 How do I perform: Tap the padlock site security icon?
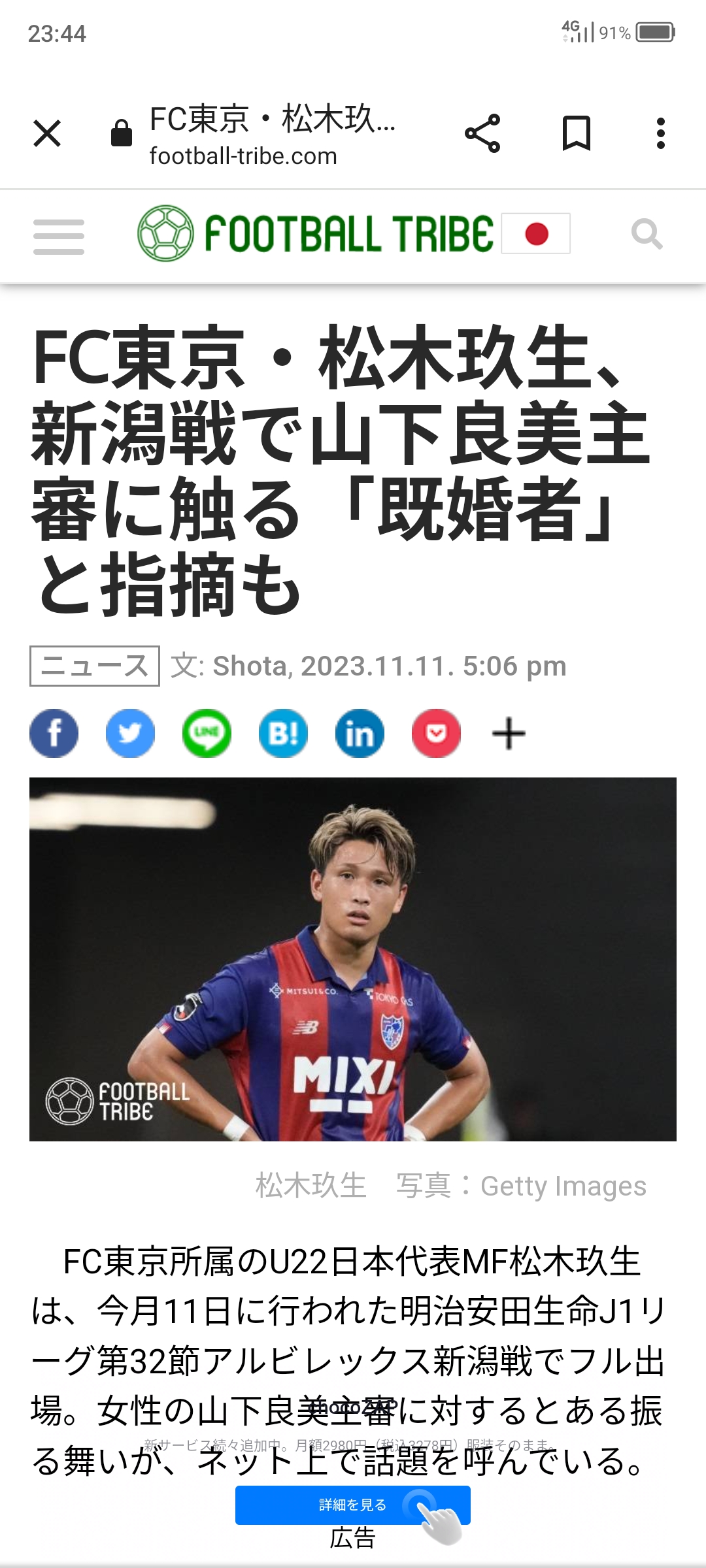[x=122, y=133]
